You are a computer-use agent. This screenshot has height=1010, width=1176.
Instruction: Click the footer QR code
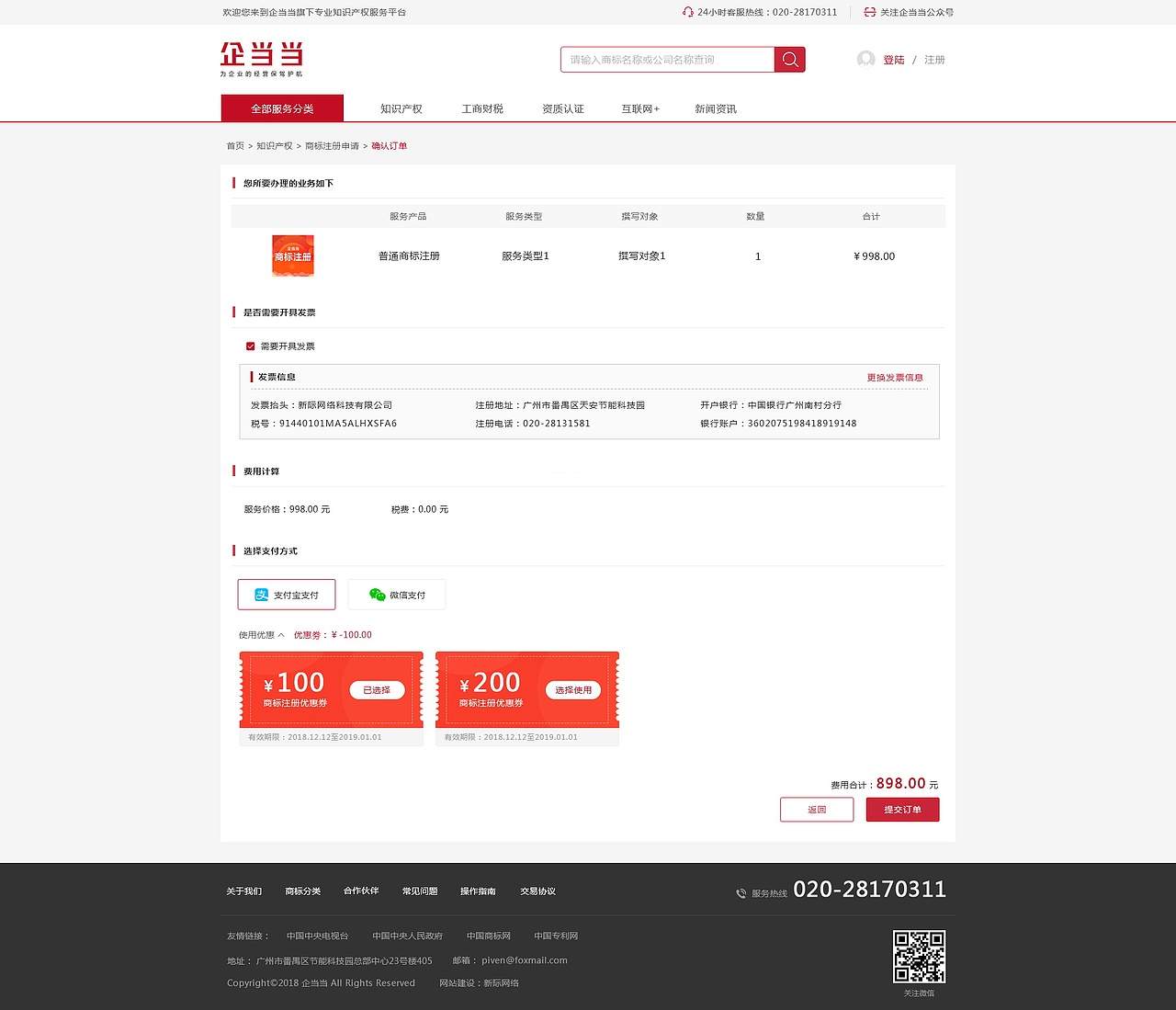click(x=919, y=957)
